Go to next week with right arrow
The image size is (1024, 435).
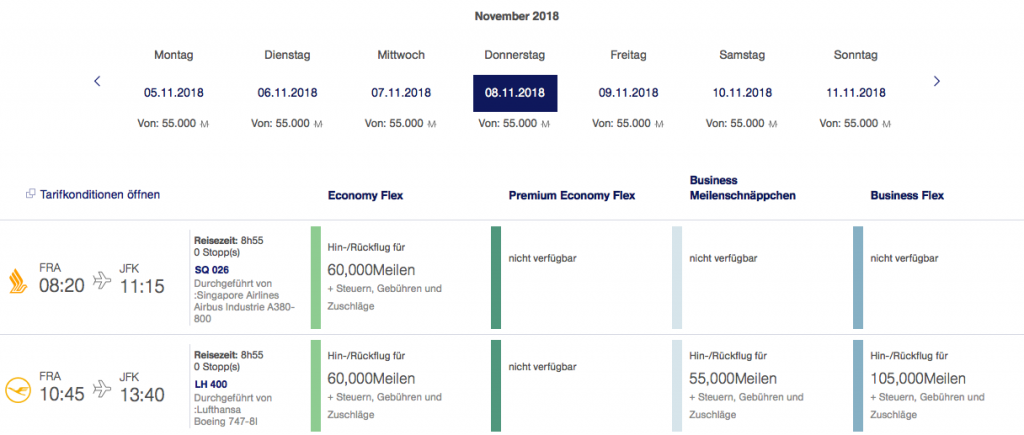coord(936,81)
